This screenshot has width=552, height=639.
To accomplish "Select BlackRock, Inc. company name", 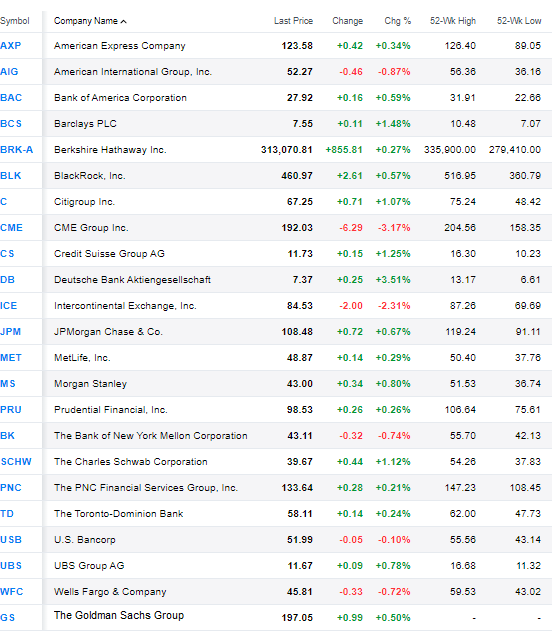I will (90, 176).
